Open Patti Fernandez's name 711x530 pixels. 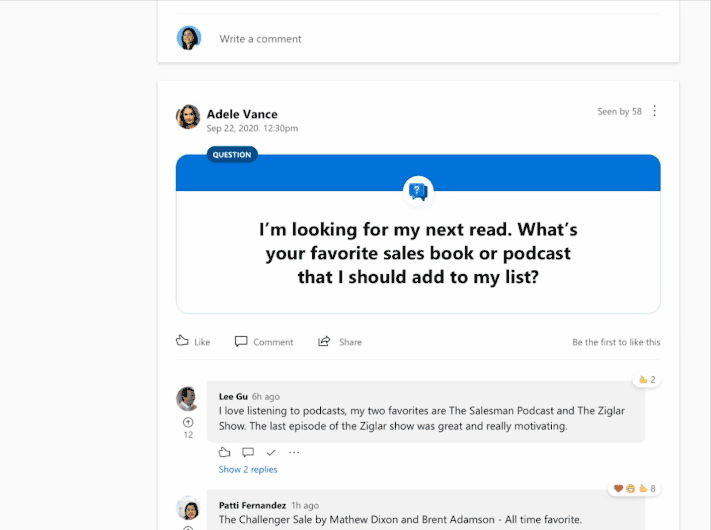tap(252, 505)
